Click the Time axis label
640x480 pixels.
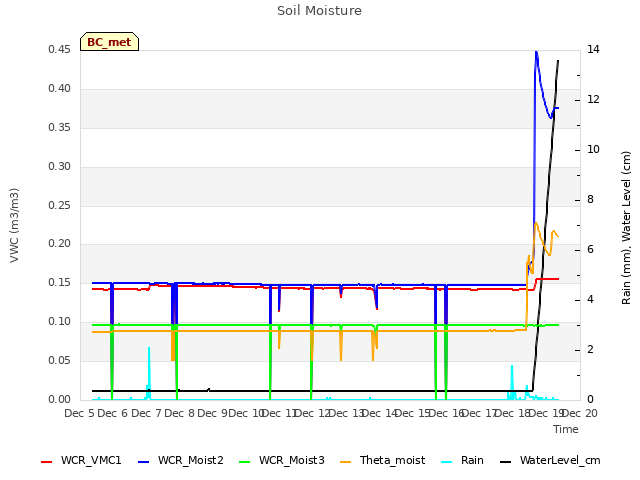[x=566, y=429]
